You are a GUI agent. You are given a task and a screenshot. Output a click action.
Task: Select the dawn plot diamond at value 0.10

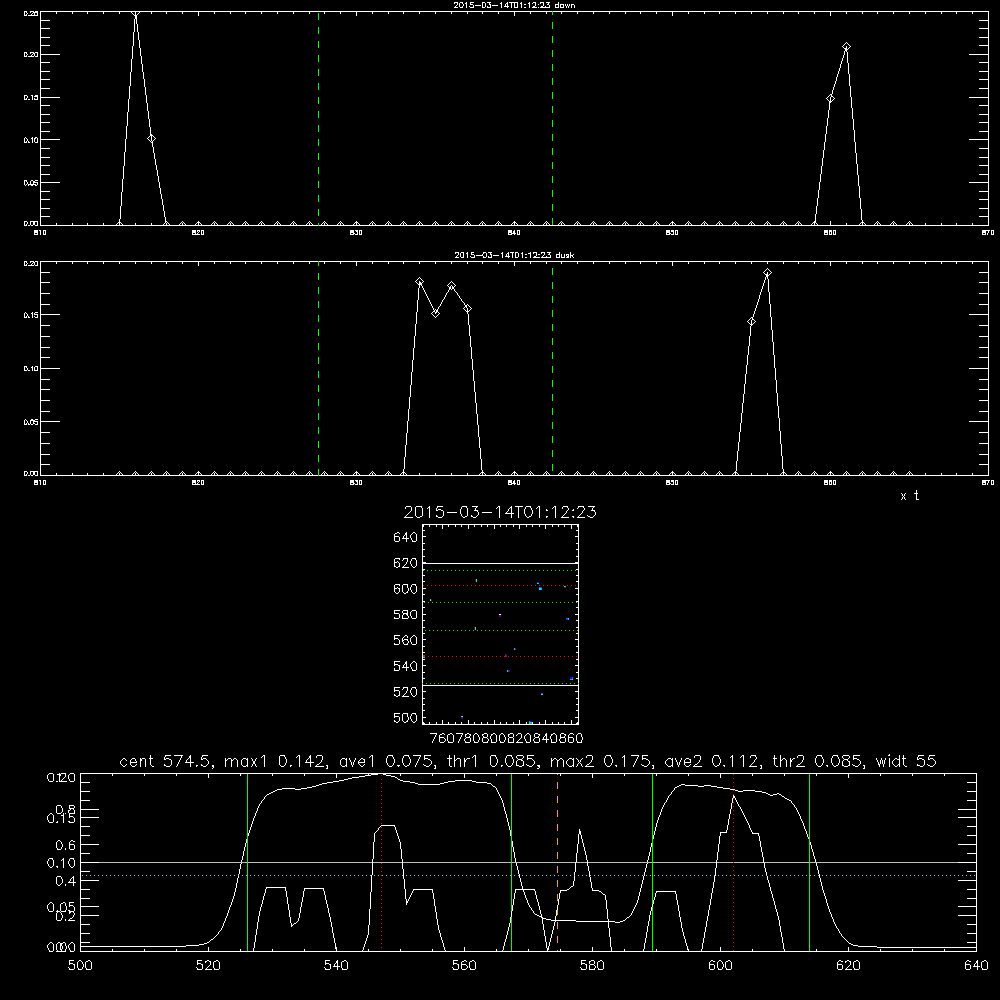click(x=151, y=139)
